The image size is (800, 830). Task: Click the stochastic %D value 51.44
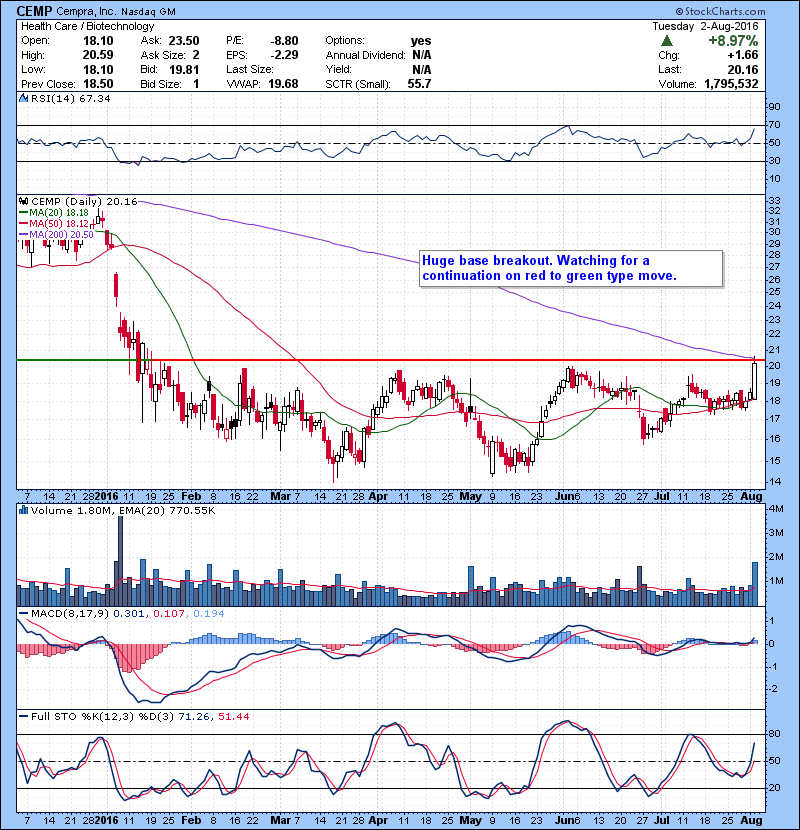[x=233, y=716]
